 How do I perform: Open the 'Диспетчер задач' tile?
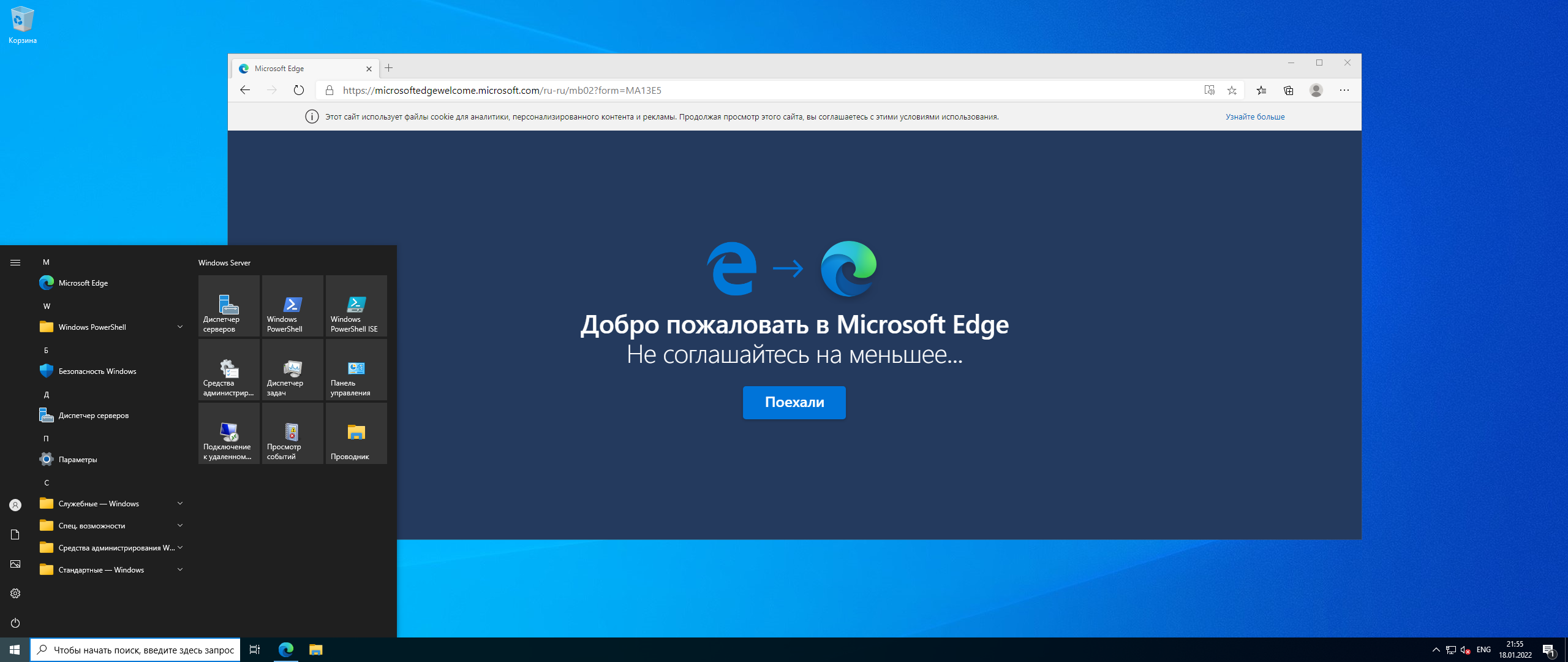point(293,370)
